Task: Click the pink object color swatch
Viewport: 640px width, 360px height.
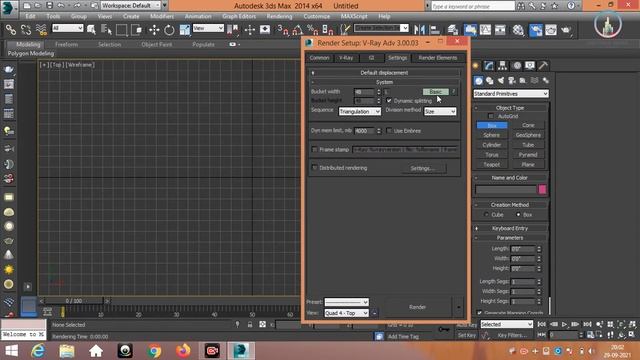Action: tap(542, 189)
